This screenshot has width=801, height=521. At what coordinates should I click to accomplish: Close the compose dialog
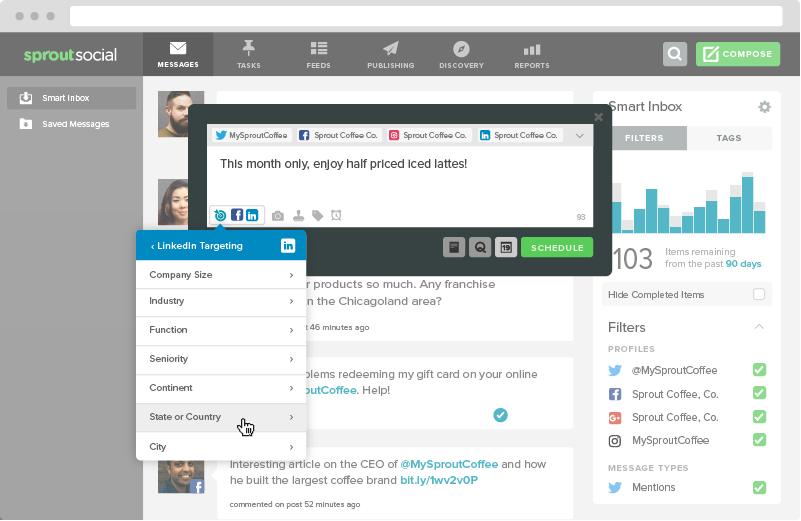pos(599,117)
